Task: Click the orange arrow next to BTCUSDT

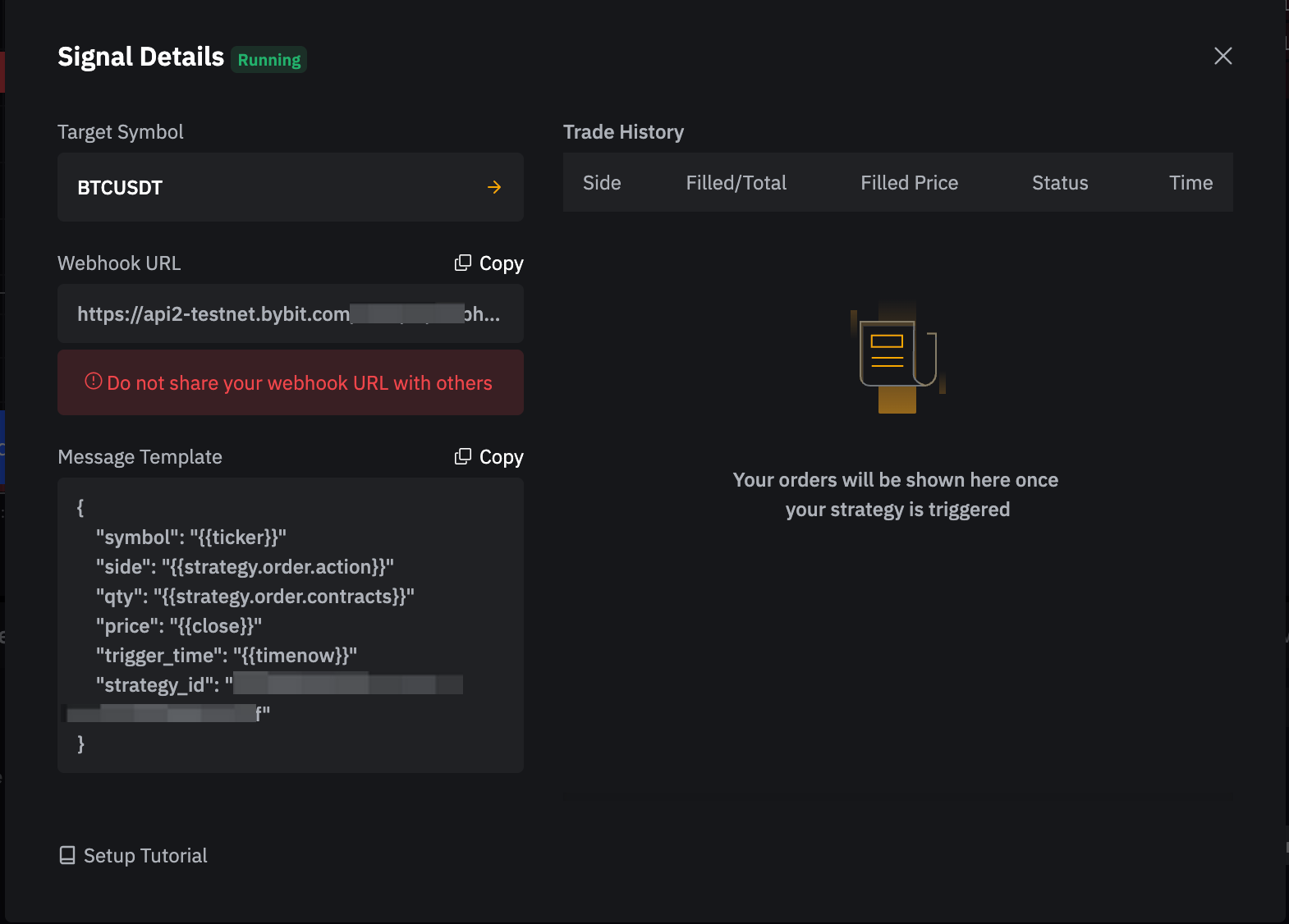Action: (x=494, y=187)
